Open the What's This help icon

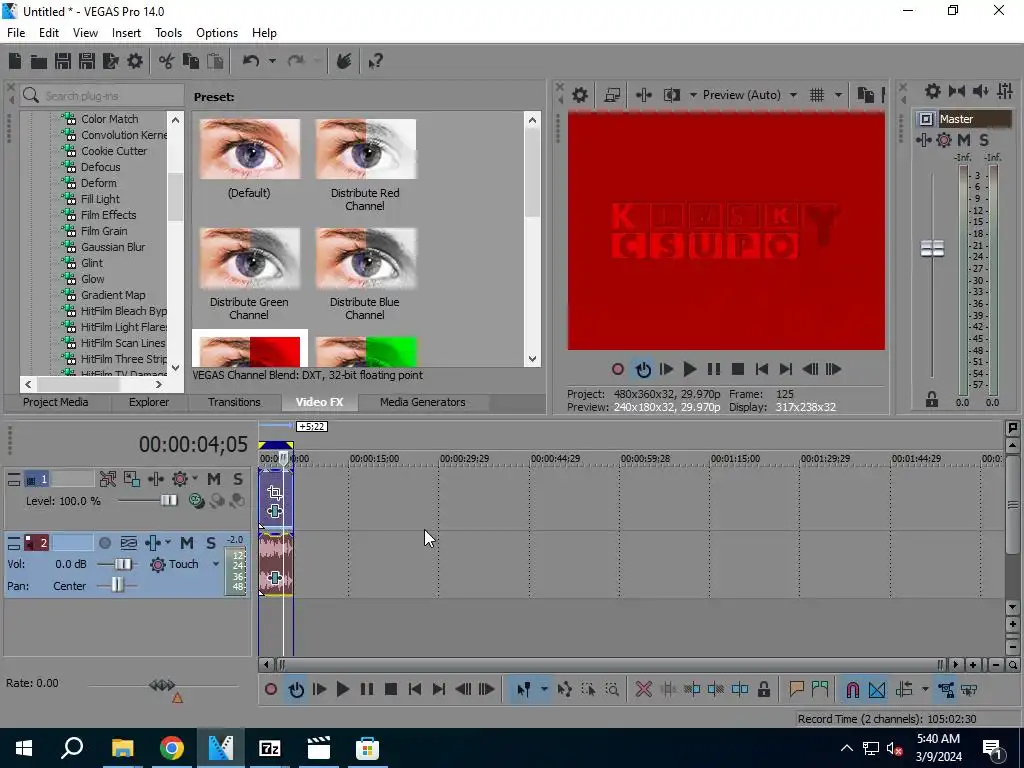point(376,61)
